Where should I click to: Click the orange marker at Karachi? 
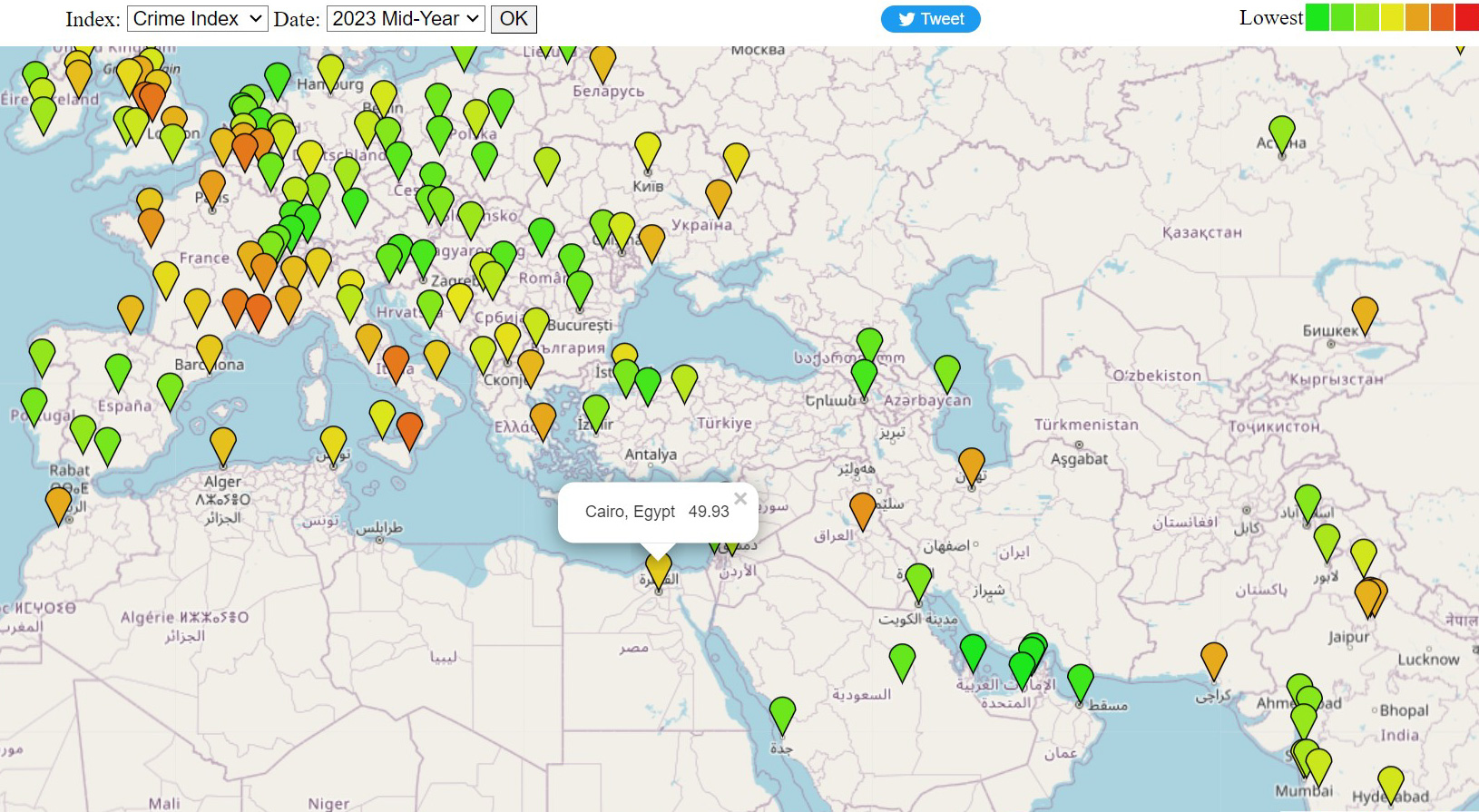point(1213,660)
